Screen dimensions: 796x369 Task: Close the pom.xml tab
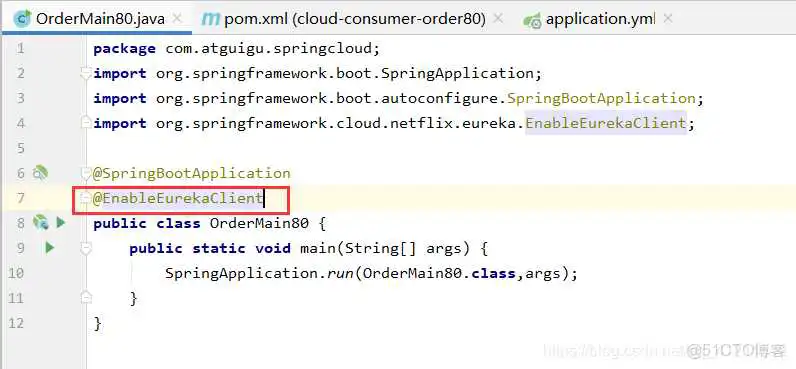pos(498,19)
